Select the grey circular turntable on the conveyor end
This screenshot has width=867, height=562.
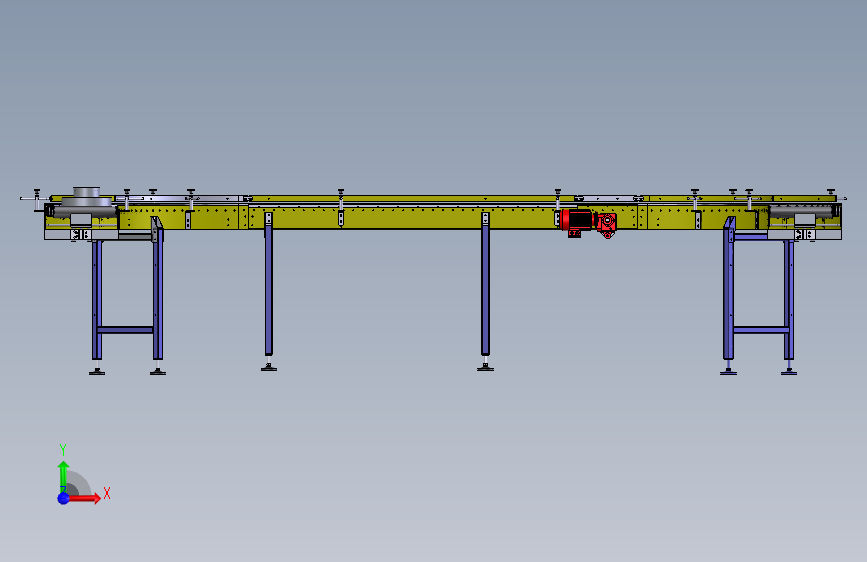click(87, 197)
